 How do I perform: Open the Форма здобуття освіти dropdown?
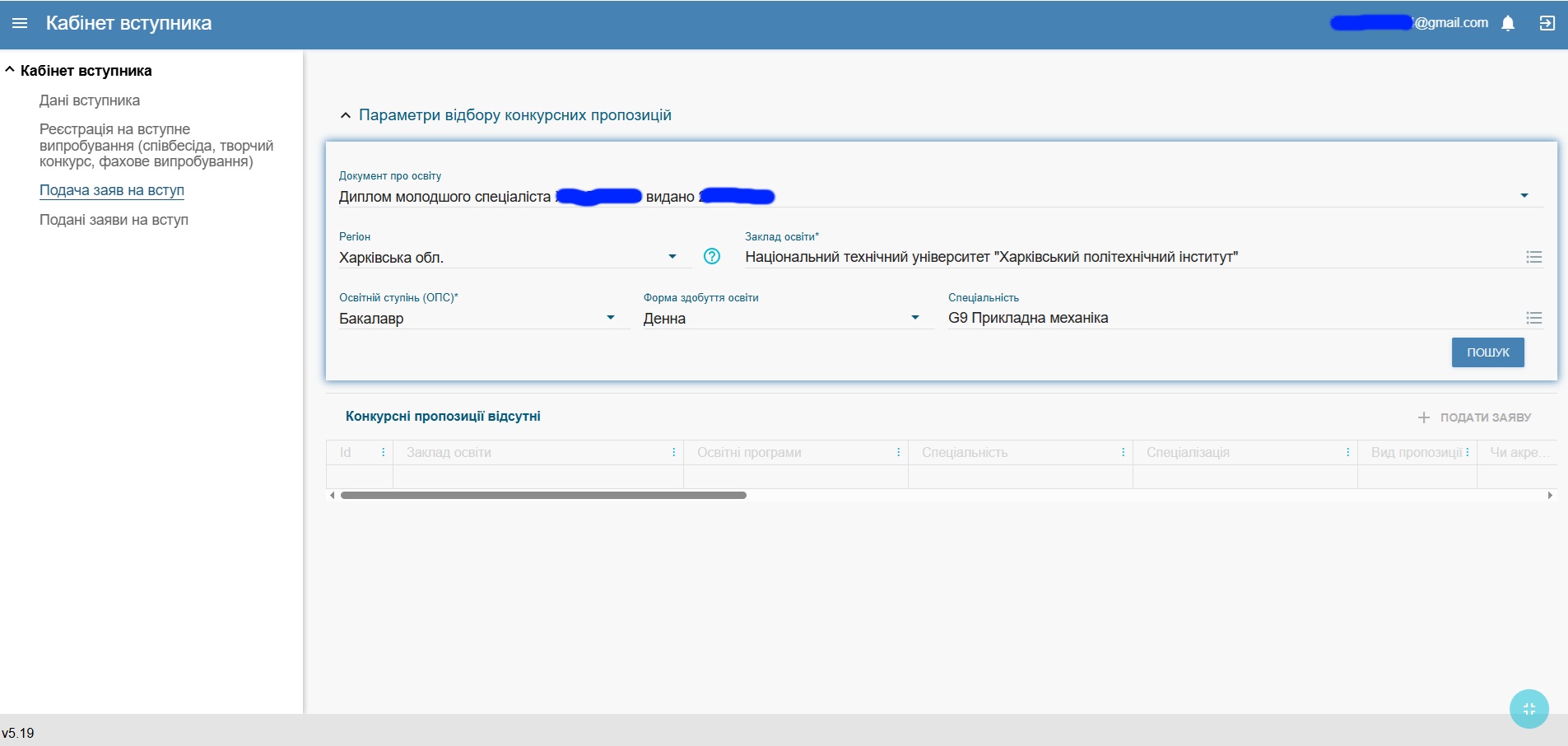(914, 318)
